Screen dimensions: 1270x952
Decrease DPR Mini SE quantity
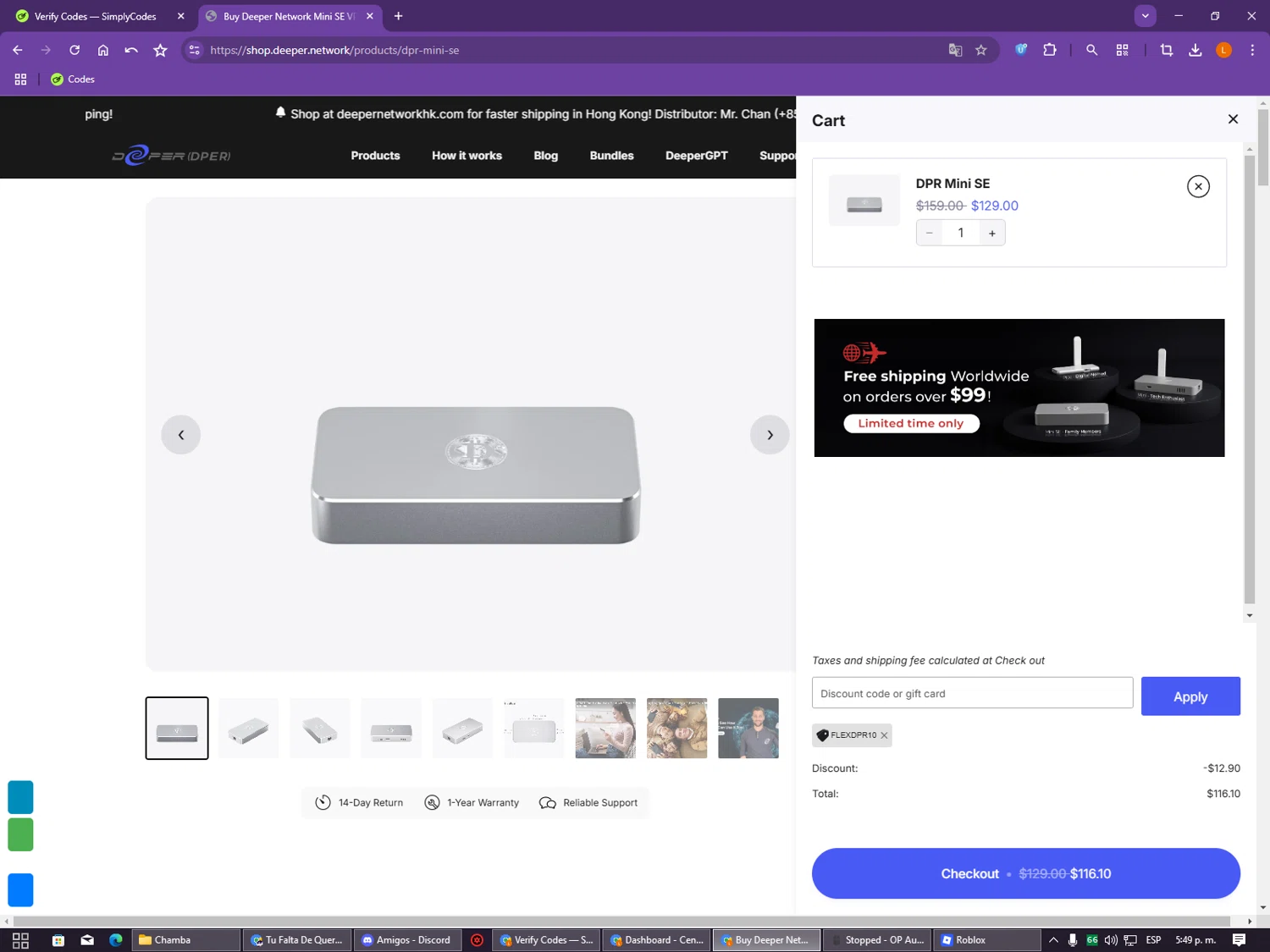click(929, 233)
